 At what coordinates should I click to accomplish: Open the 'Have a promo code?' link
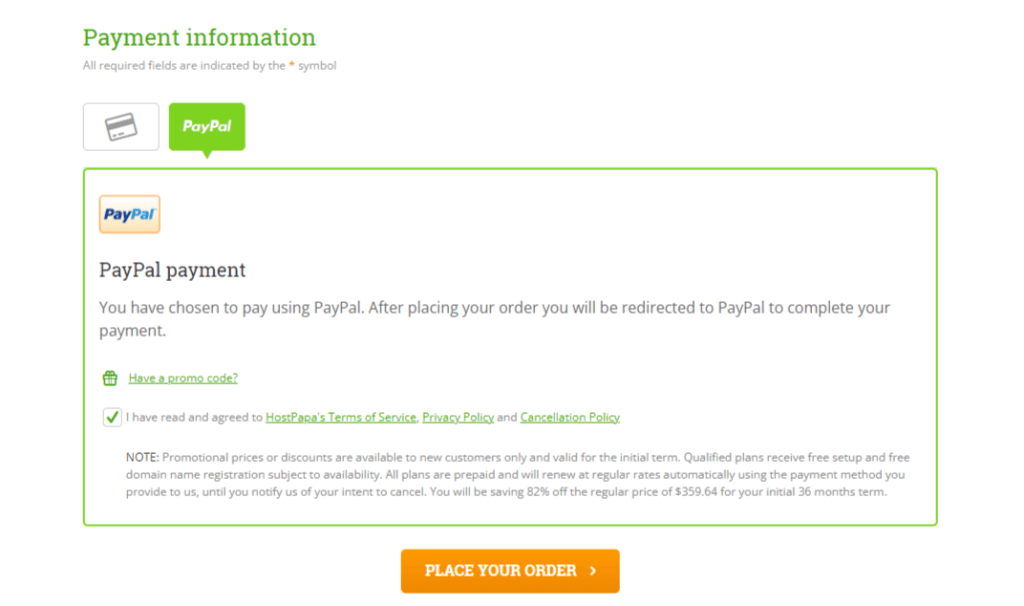tap(183, 378)
